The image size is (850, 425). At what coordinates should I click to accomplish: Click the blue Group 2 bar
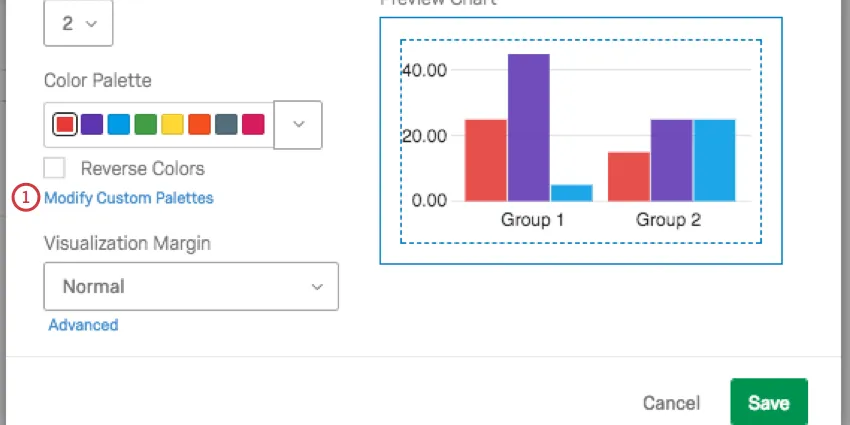(x=714, y=160)
